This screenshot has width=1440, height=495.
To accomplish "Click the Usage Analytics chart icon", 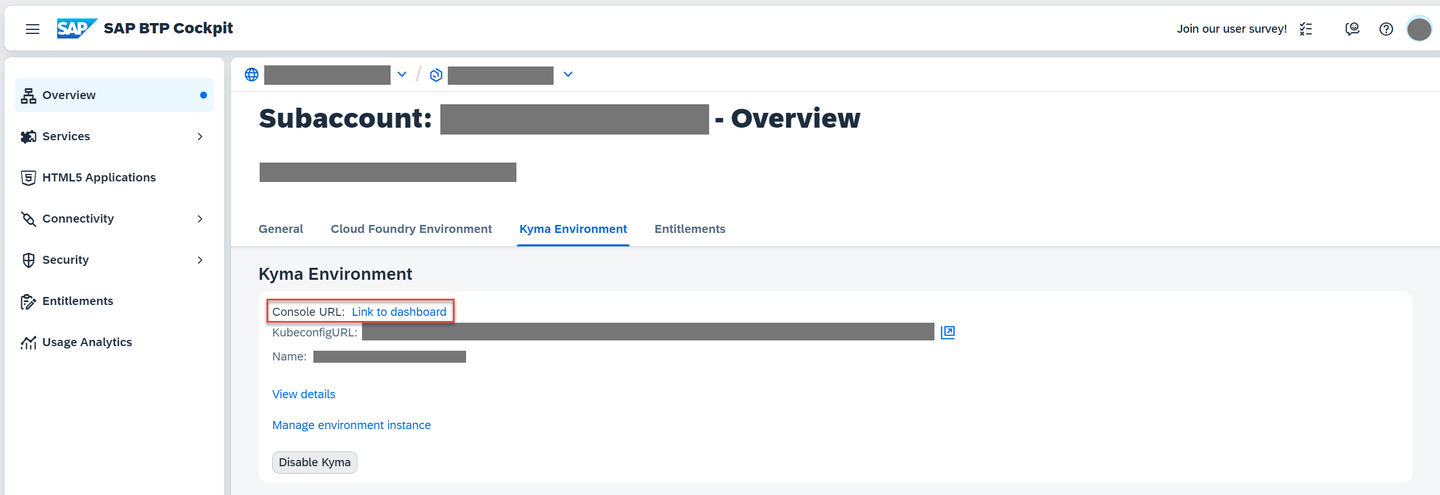I will click(29, 342).
